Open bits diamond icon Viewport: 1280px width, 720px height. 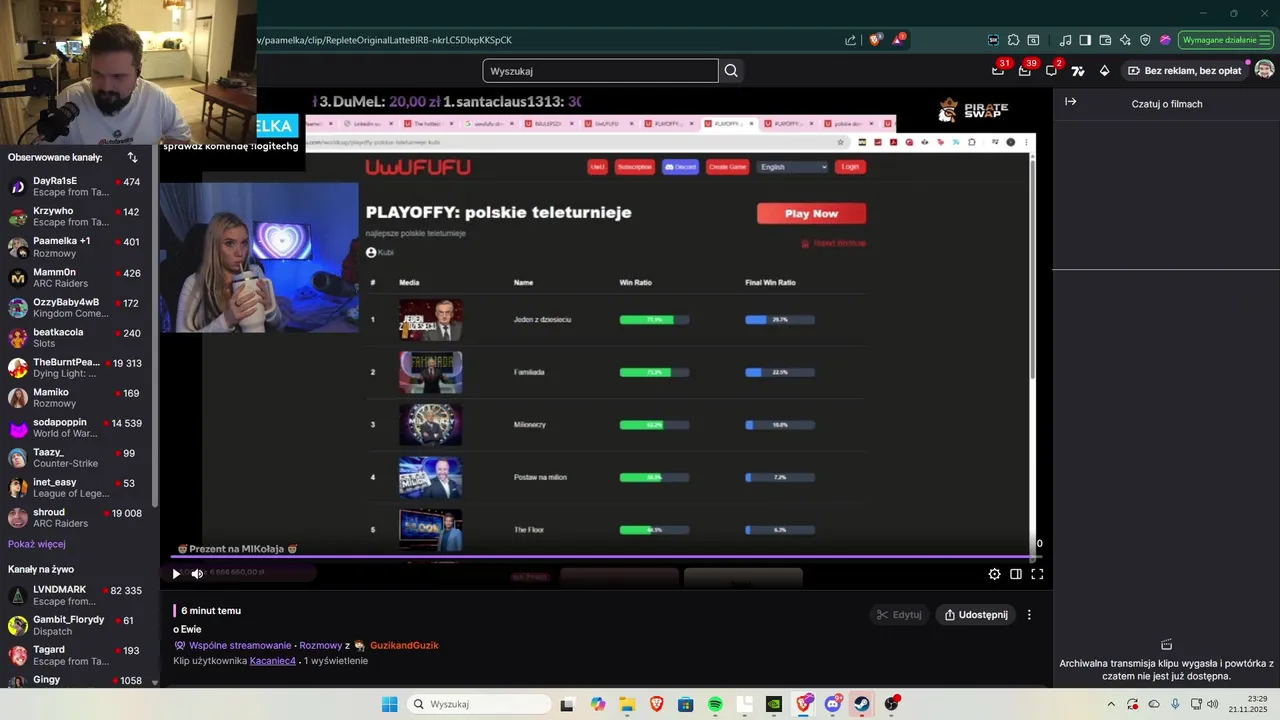1104,71
